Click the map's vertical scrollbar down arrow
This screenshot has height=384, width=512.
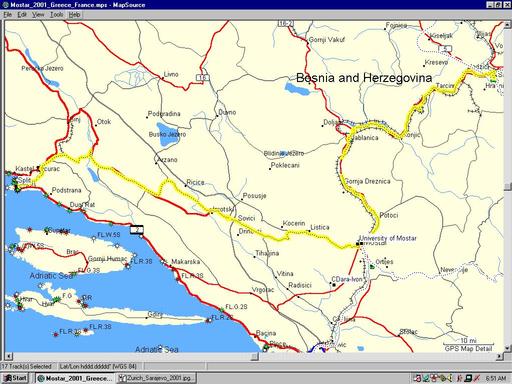click(x=508, y=348)
